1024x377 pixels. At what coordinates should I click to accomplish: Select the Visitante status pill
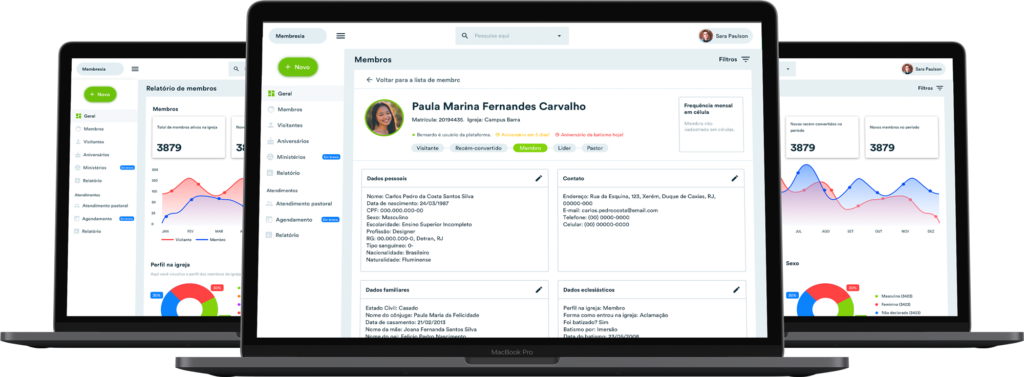[x=428, y=148]
